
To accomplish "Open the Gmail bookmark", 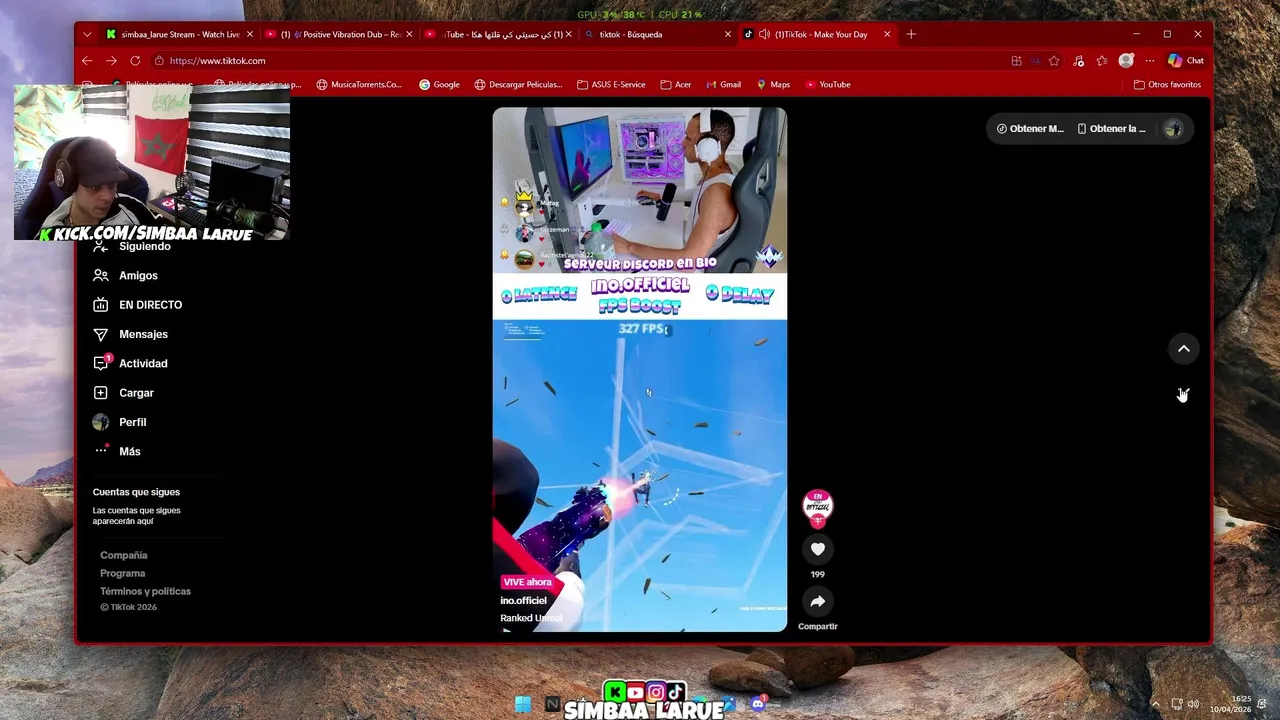I will pyautogui.click(x=723, y=85).
